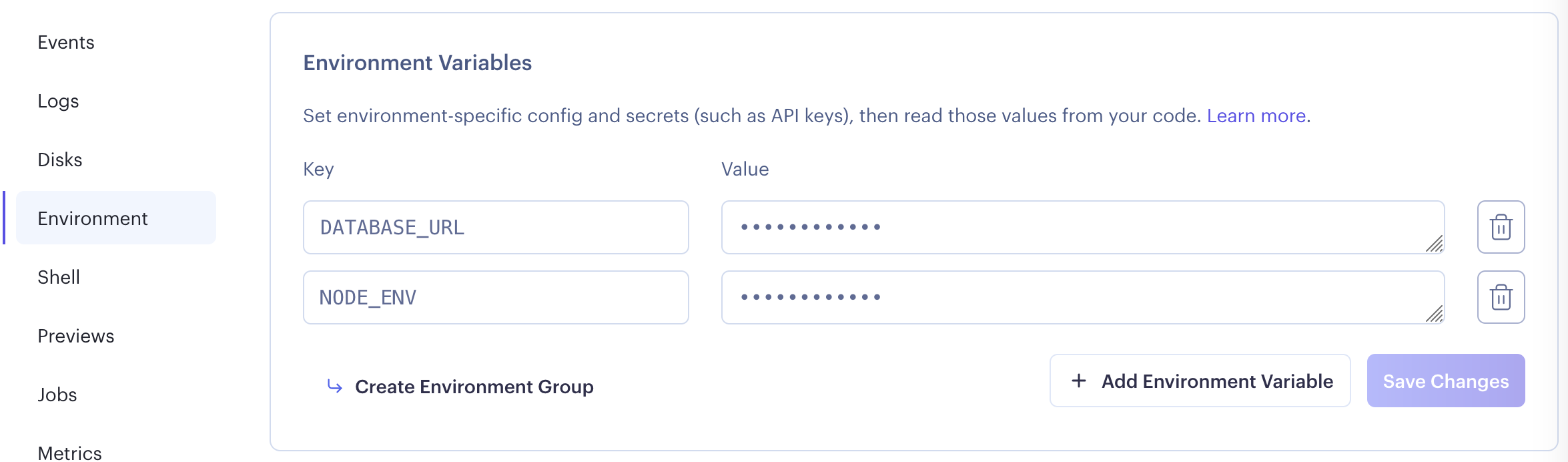This screenshot has height=462, width=1568.
Task: Focus the DATABASE_URL key input field
Action: (496, 227)
